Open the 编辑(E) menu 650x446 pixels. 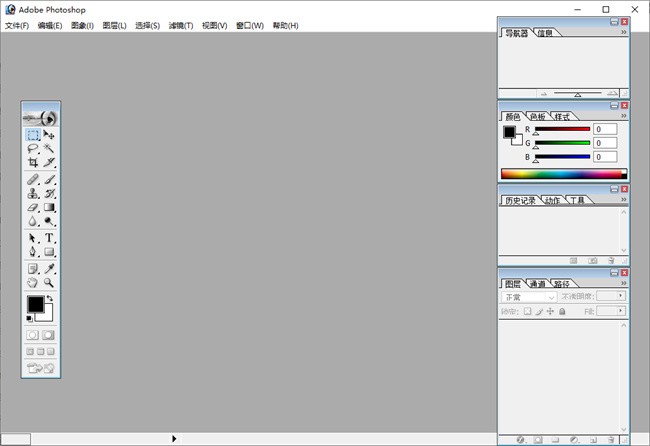tap(50, 26)
